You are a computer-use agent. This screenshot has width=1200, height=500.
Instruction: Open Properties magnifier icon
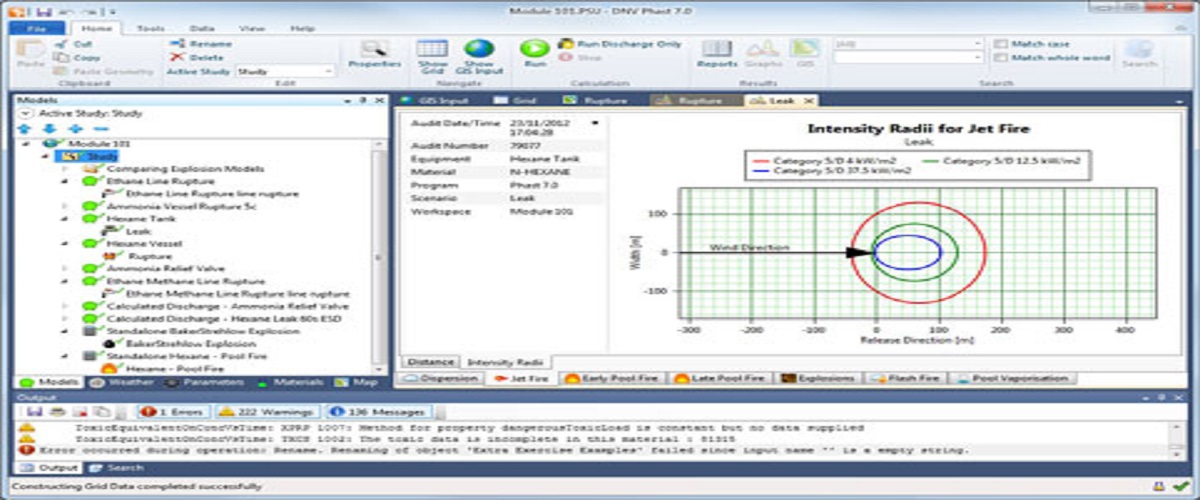tap(374, 49)
